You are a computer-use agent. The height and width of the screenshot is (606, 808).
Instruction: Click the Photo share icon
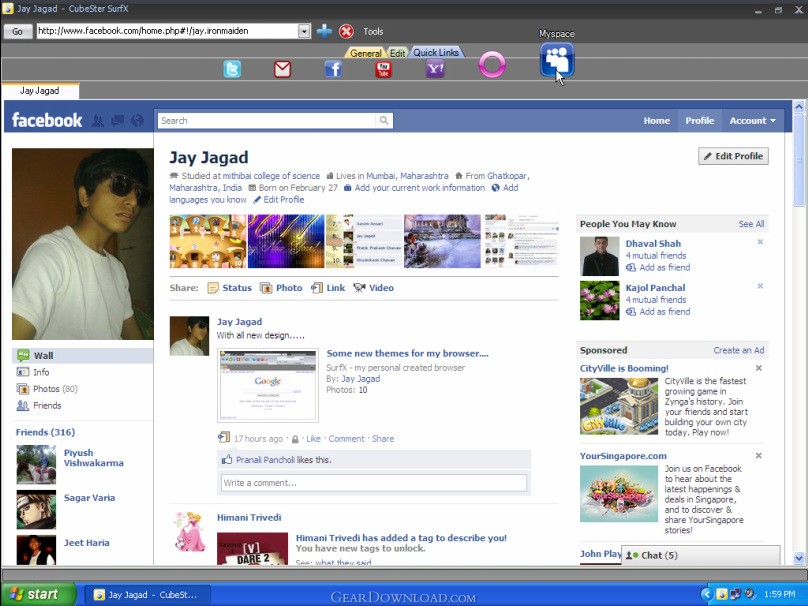[266, 288]
